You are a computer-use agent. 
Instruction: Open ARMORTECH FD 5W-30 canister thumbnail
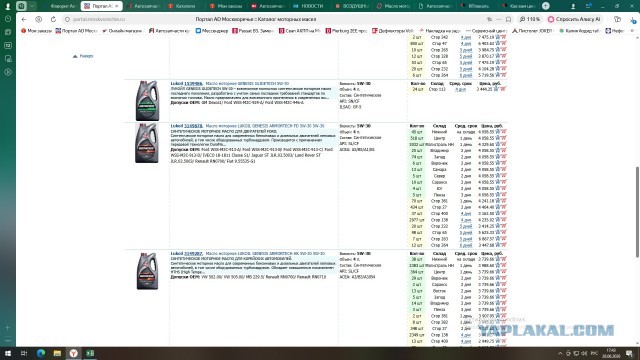pyautogui.click(x=147, y=143)
